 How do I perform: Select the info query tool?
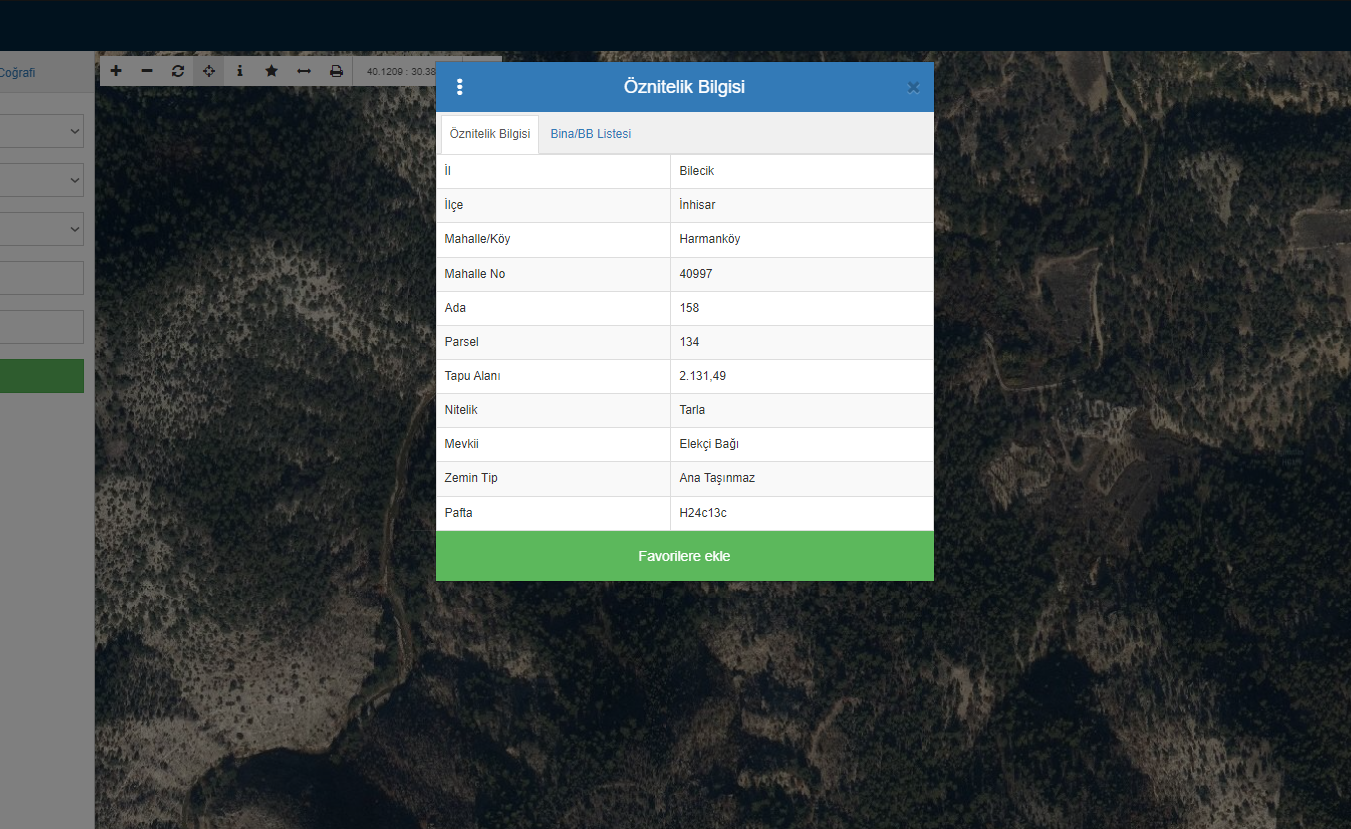(240, 71)
